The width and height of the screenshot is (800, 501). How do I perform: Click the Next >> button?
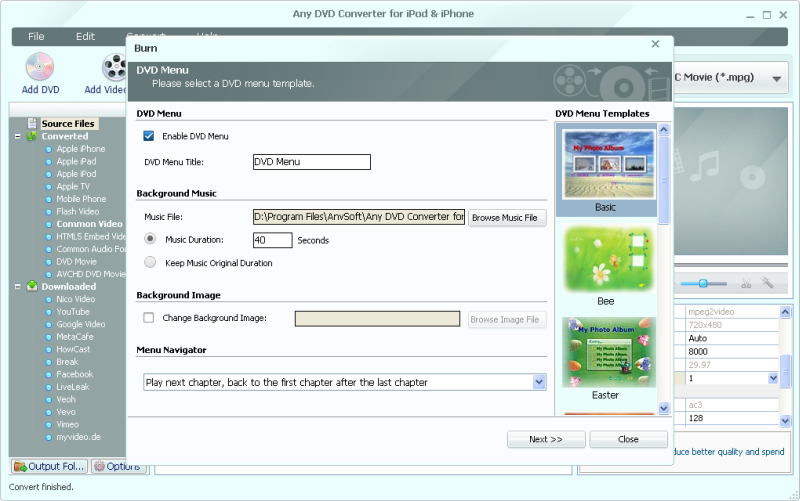coord(546,439)
